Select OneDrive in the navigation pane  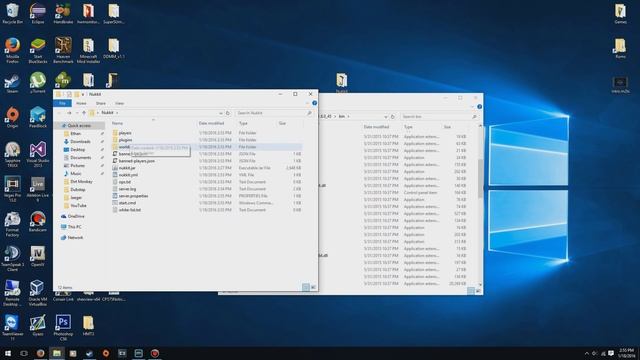76,216
